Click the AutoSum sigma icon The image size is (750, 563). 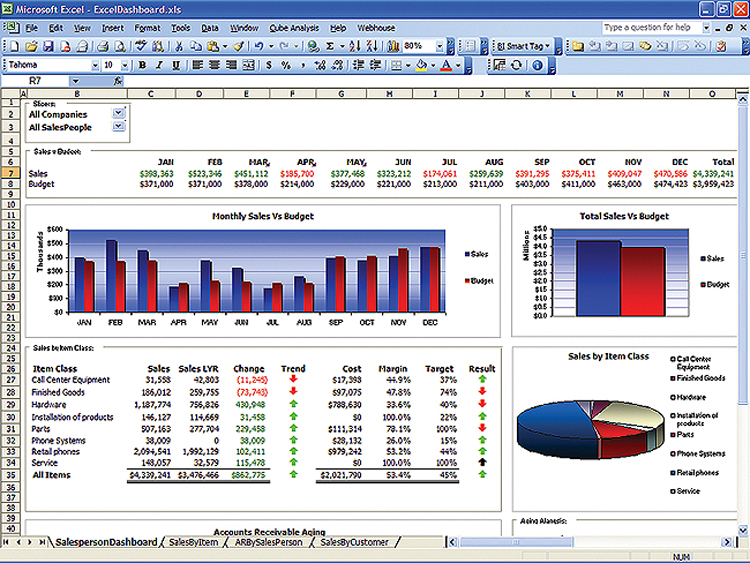coord(330,46)
